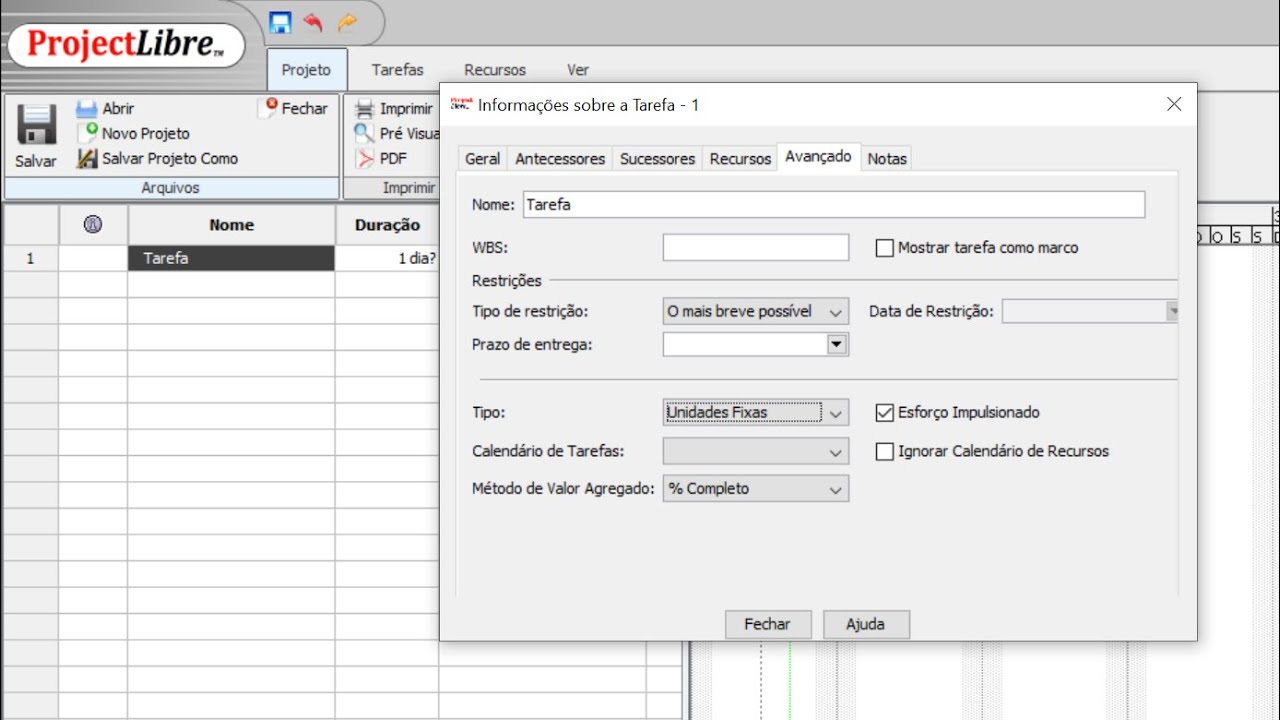Enable Mostrar tarefa como marco
The image size is (1280, 720).
[884, 248]
